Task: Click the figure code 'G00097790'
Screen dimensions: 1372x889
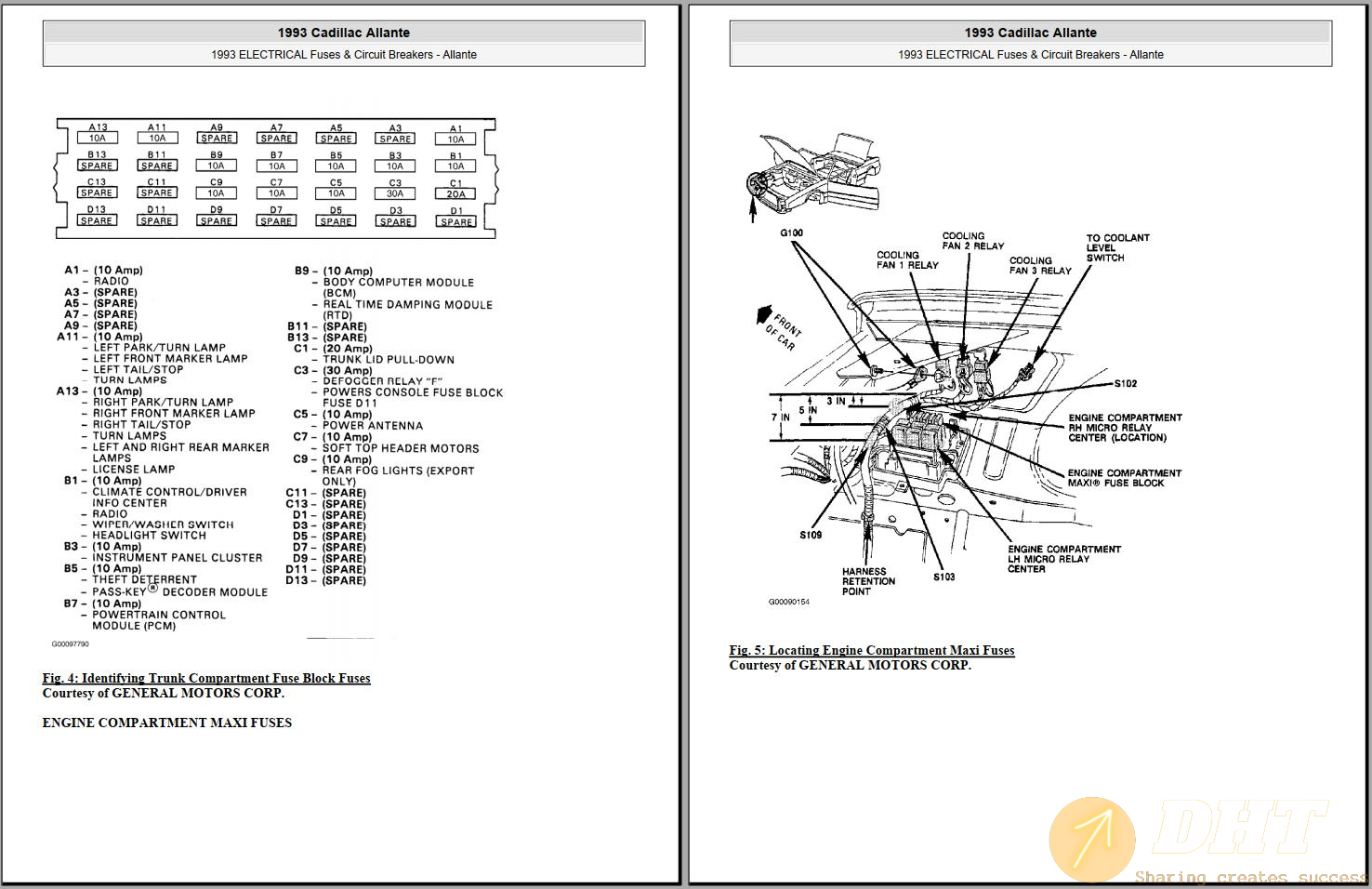Action: tap(71, 644)
